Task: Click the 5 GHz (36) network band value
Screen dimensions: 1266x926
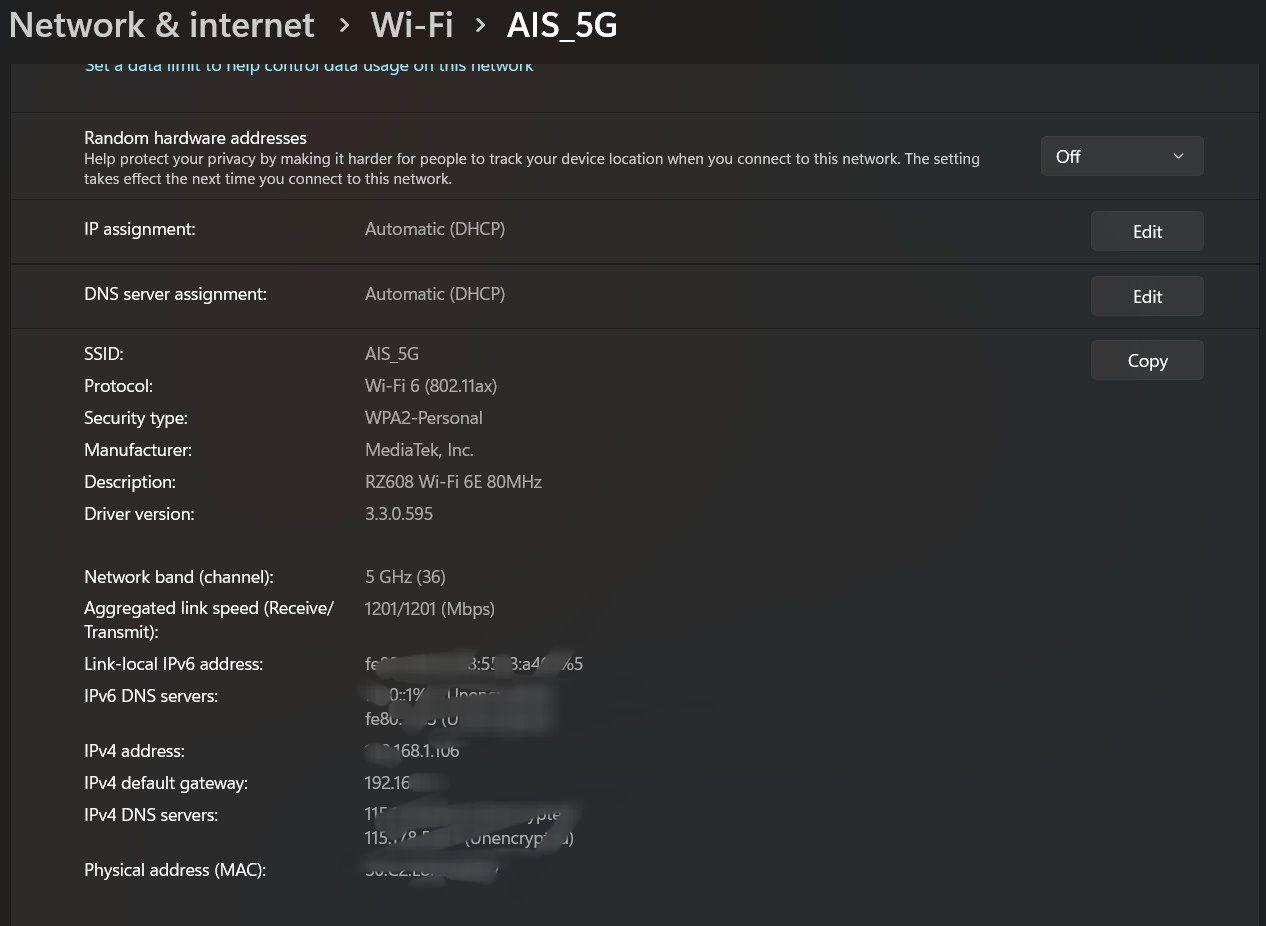Action: [x=405, y=577]
